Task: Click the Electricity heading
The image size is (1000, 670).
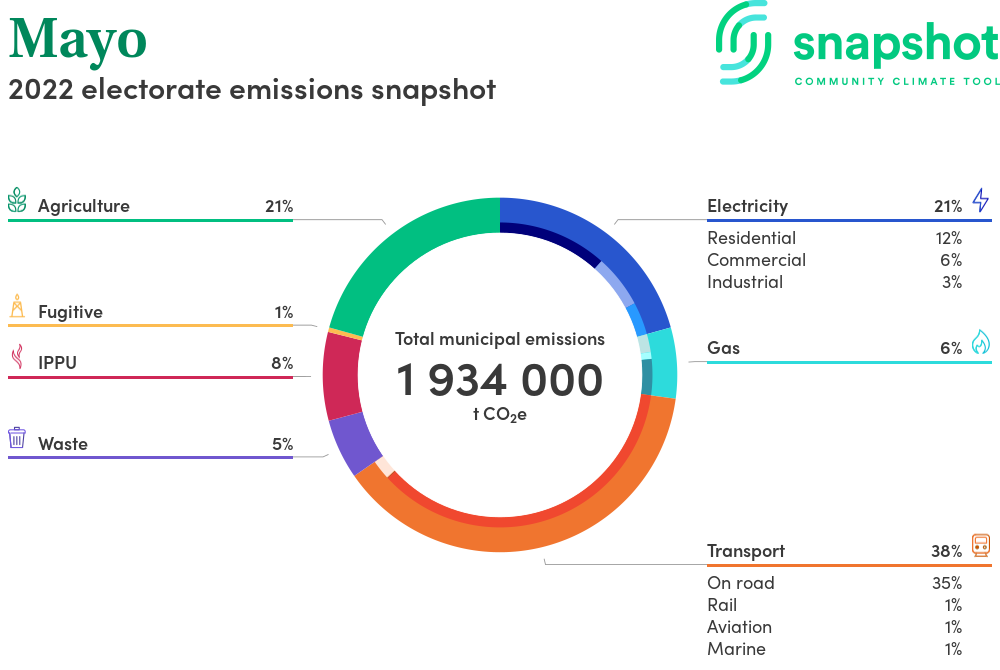Action: coord(747,206)
